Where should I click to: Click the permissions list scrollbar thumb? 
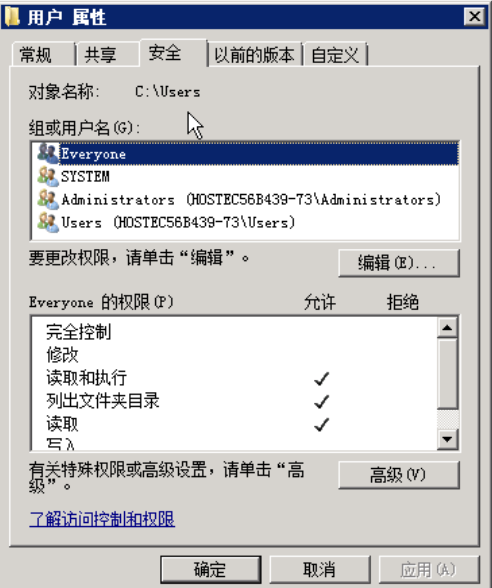(447, 374)
